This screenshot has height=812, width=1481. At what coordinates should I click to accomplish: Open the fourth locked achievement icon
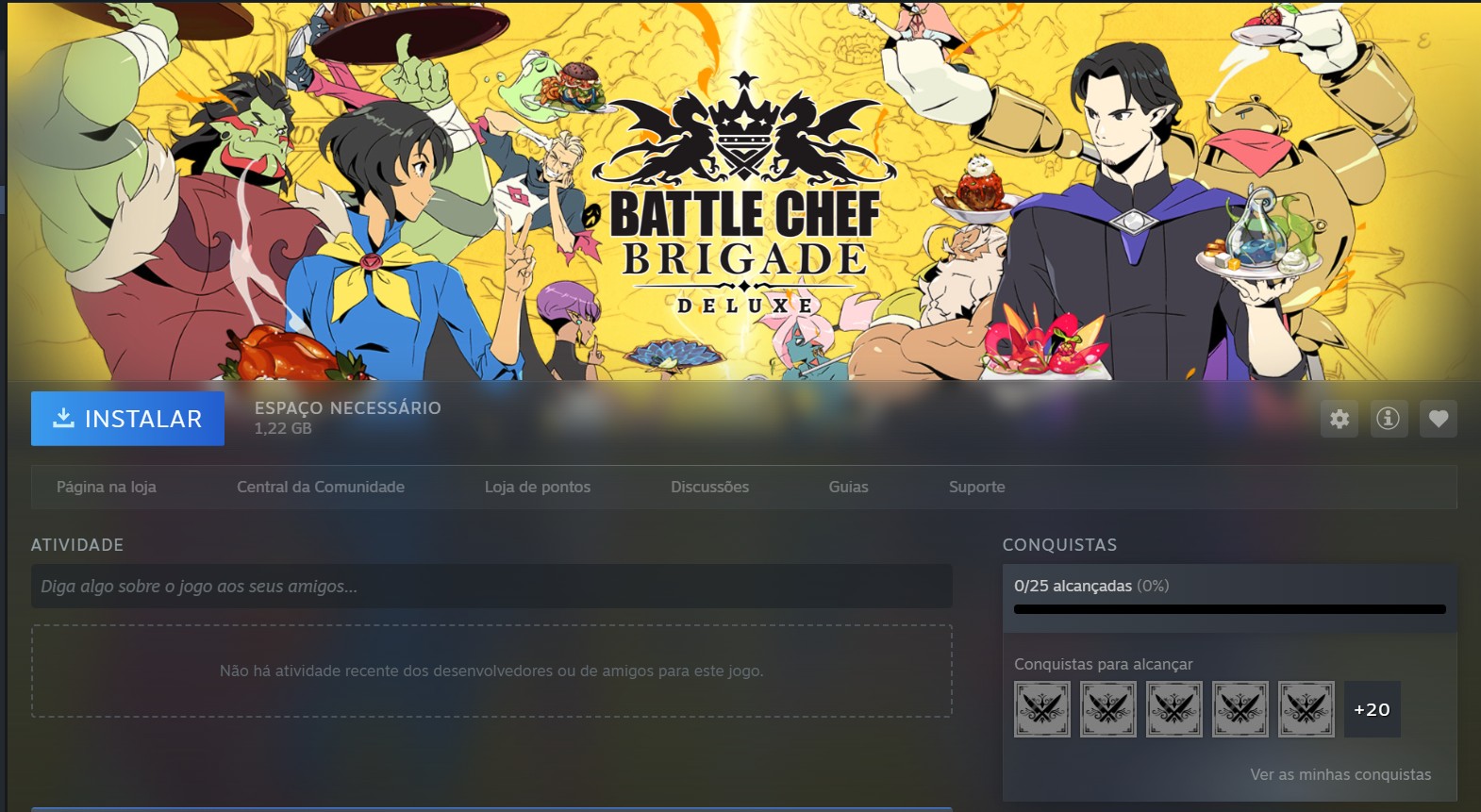coord(1240,709)
